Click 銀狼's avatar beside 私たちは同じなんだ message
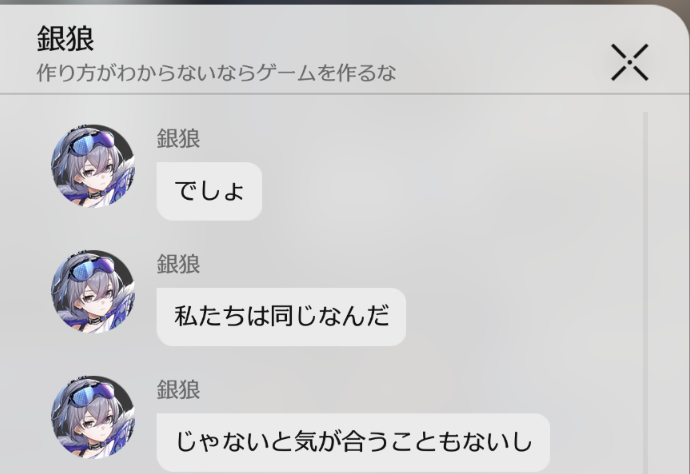Image resolution: width=690 pixels, height=474 pixels. pyautogui.click(x=93, y=291)
